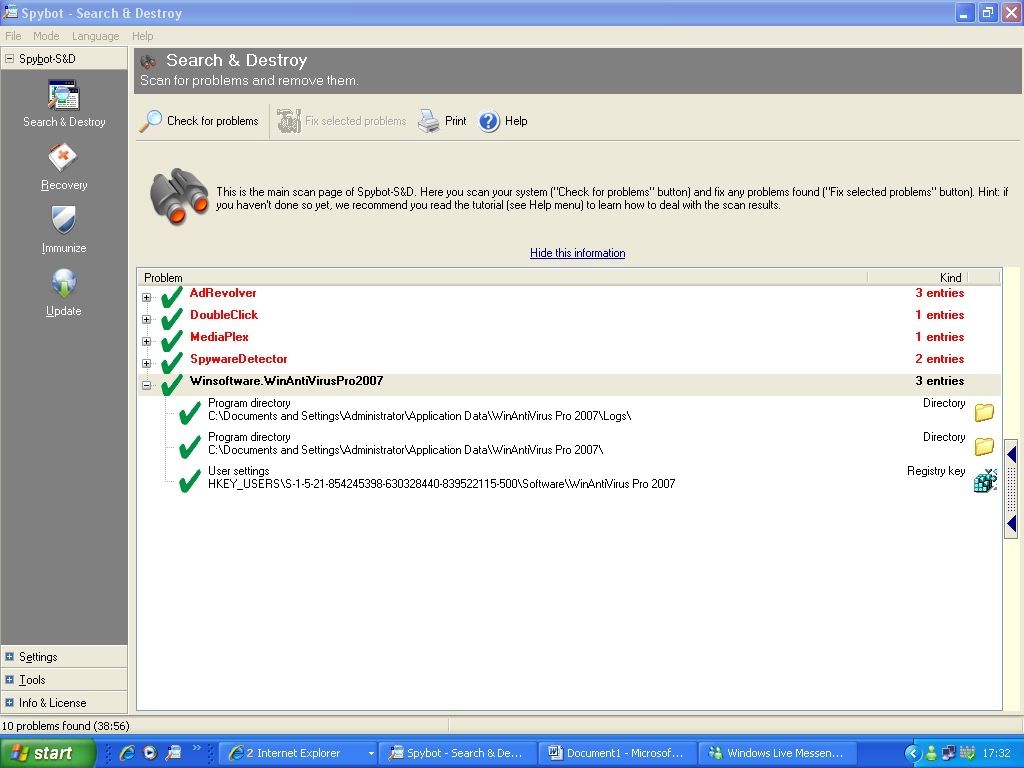Click the lower blue arrow on side panel handle
1024x768 pixels.
(1012, 522)
